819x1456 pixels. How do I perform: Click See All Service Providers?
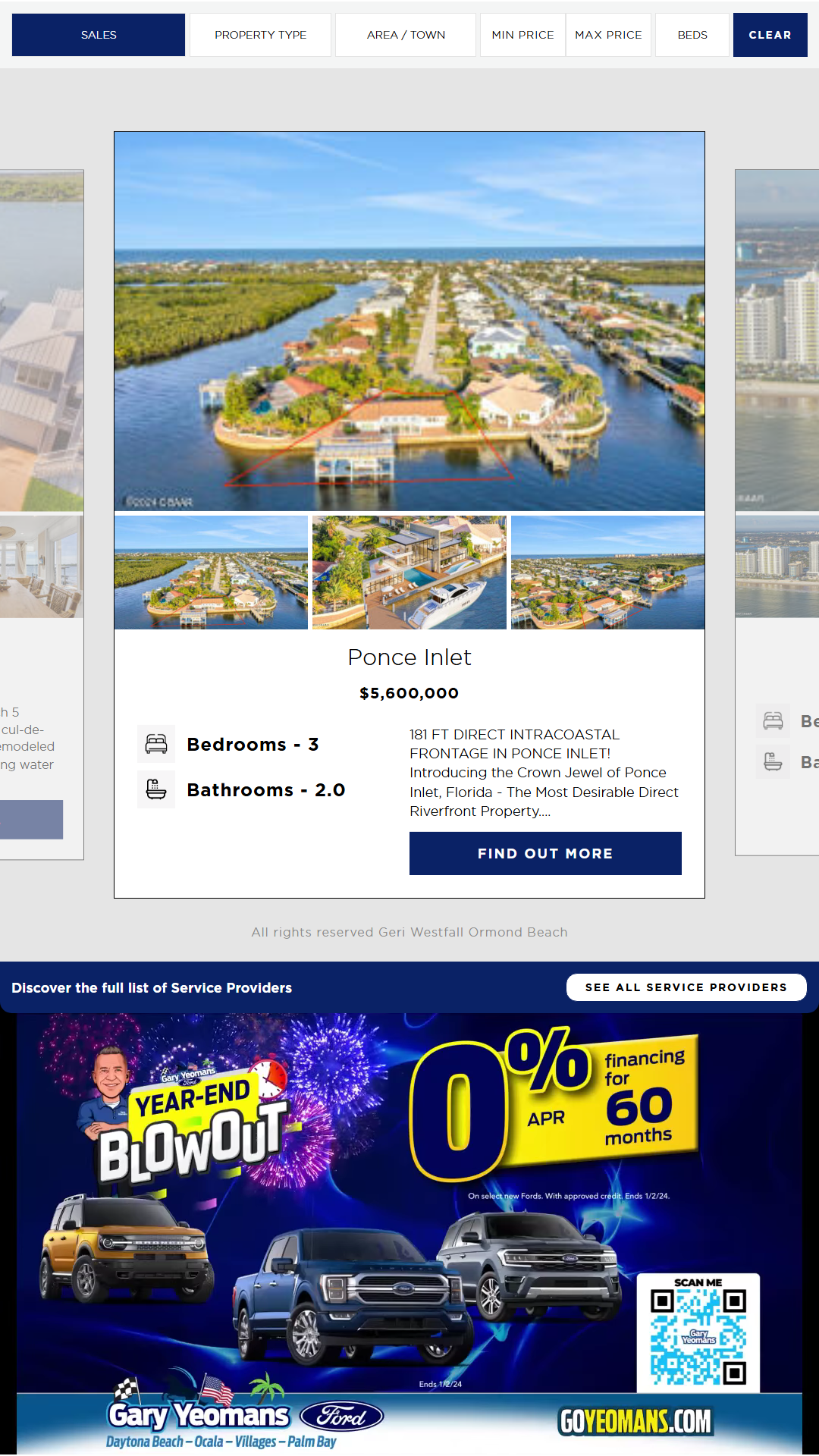click(686, 987)
